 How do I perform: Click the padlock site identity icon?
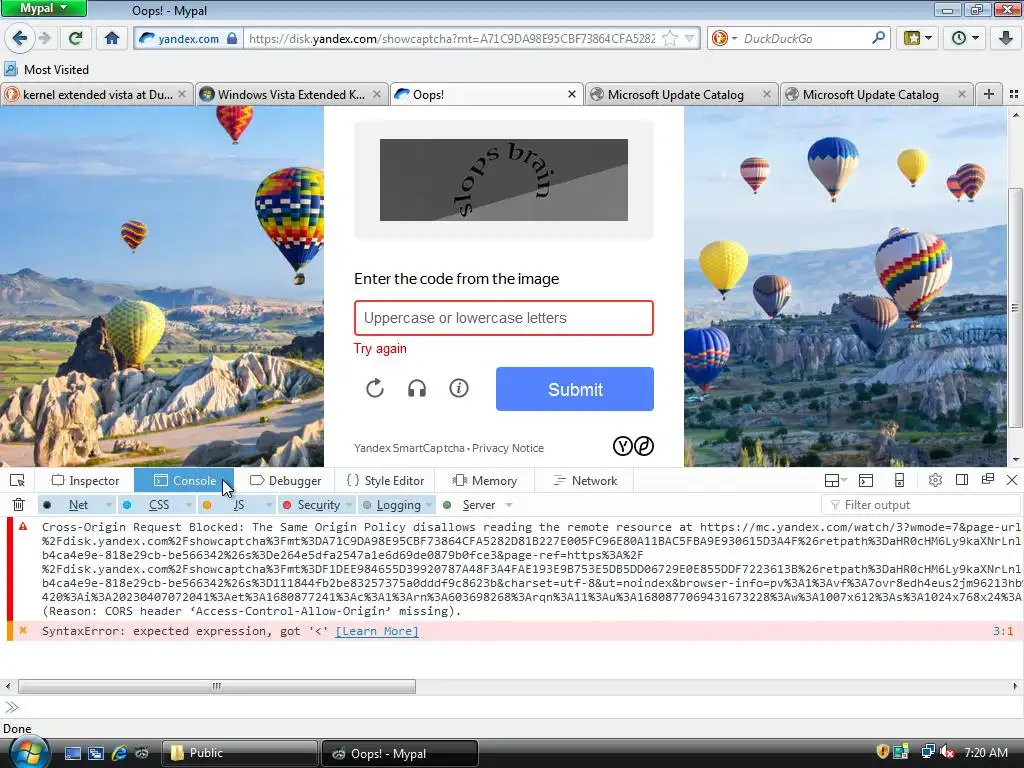(x=232, y=39)
